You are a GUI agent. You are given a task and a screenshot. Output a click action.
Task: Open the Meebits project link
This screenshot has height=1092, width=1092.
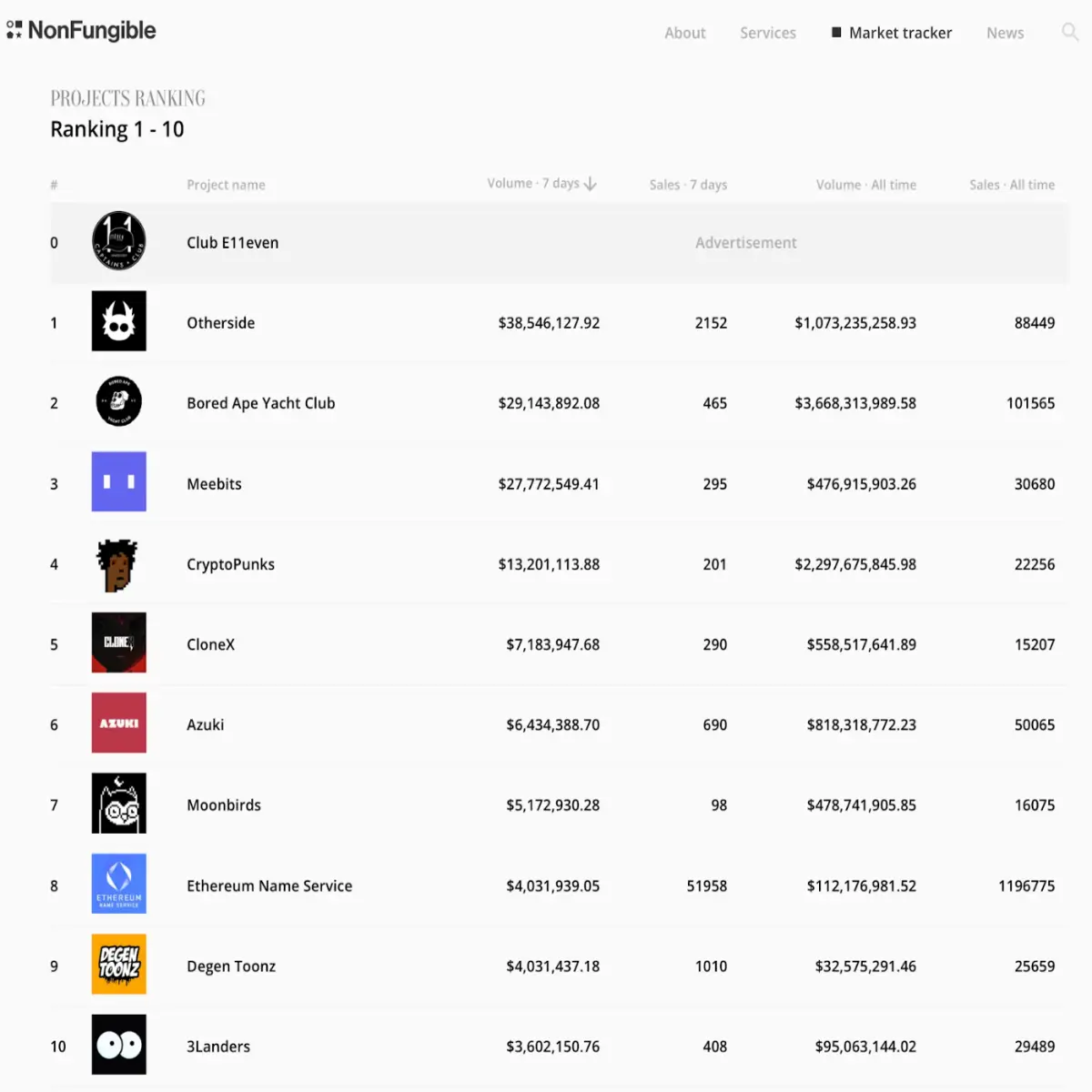coord(215,484)
